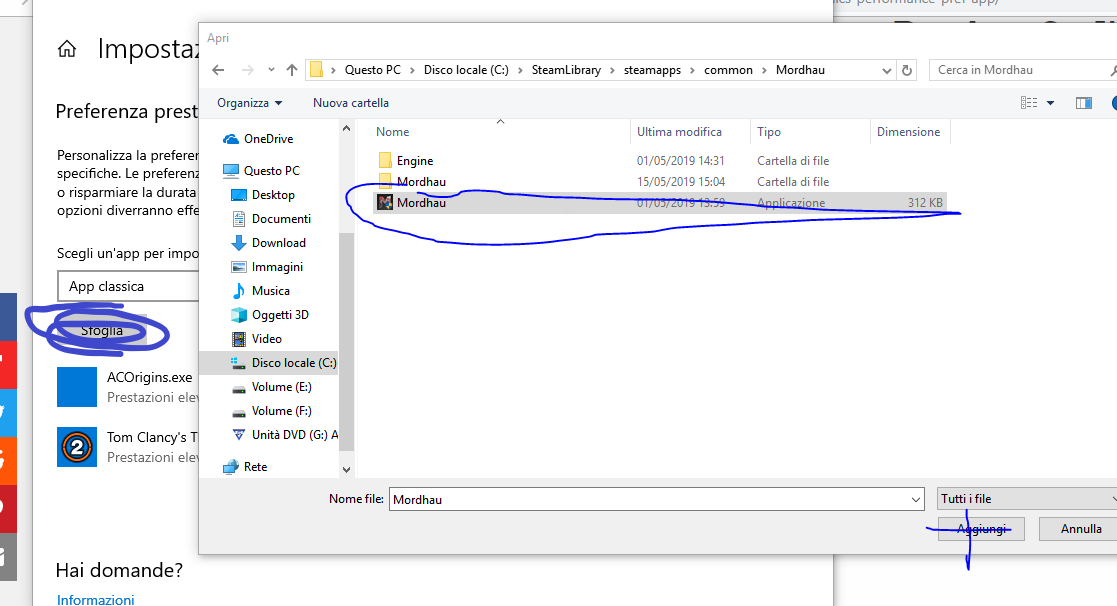1117x606 pixels.
Task: Click the Sfoglia button in Settings
Action: 102,330
